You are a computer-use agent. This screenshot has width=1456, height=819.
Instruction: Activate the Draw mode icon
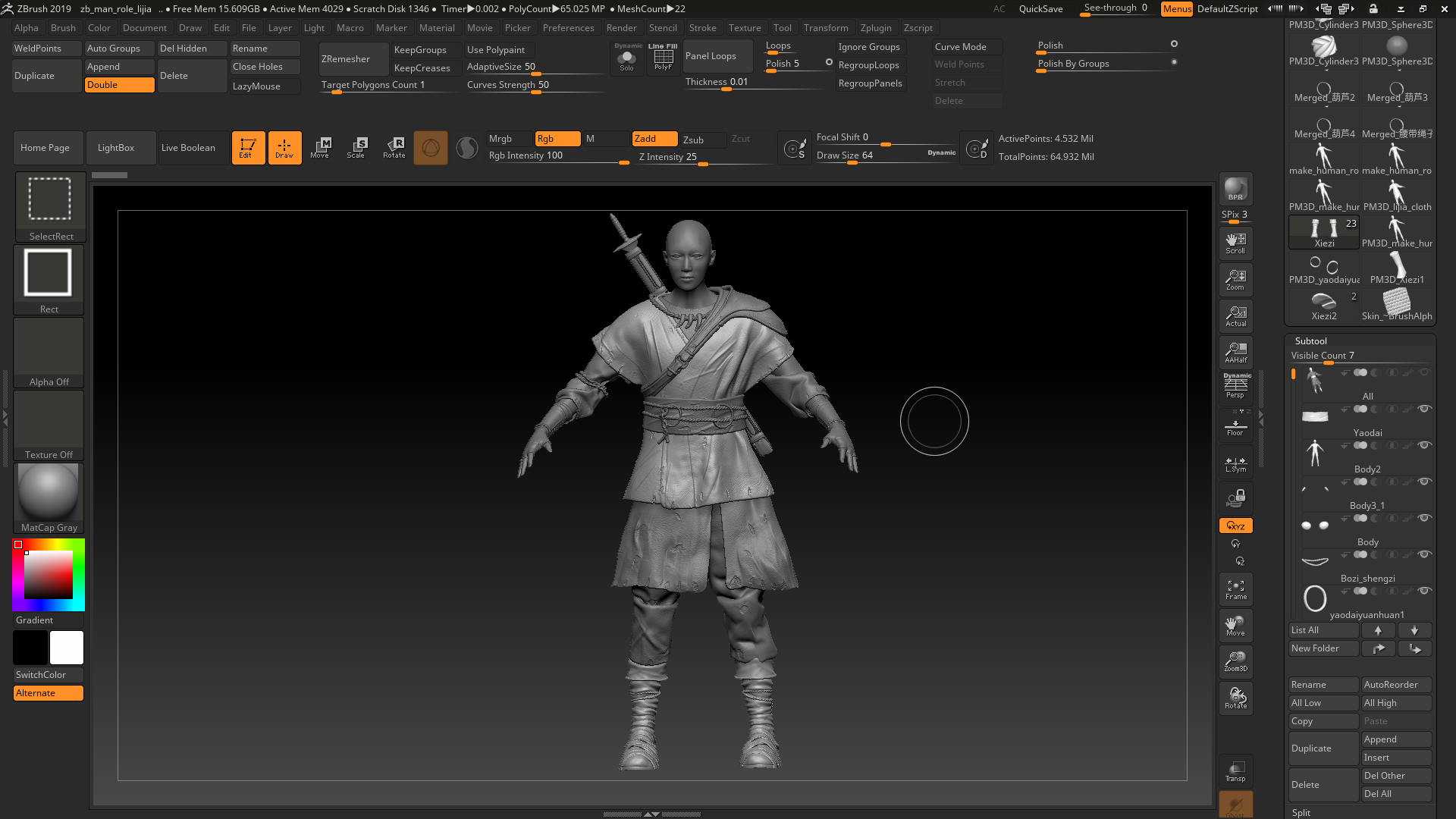pyautogui.click(x=284, y=147)
